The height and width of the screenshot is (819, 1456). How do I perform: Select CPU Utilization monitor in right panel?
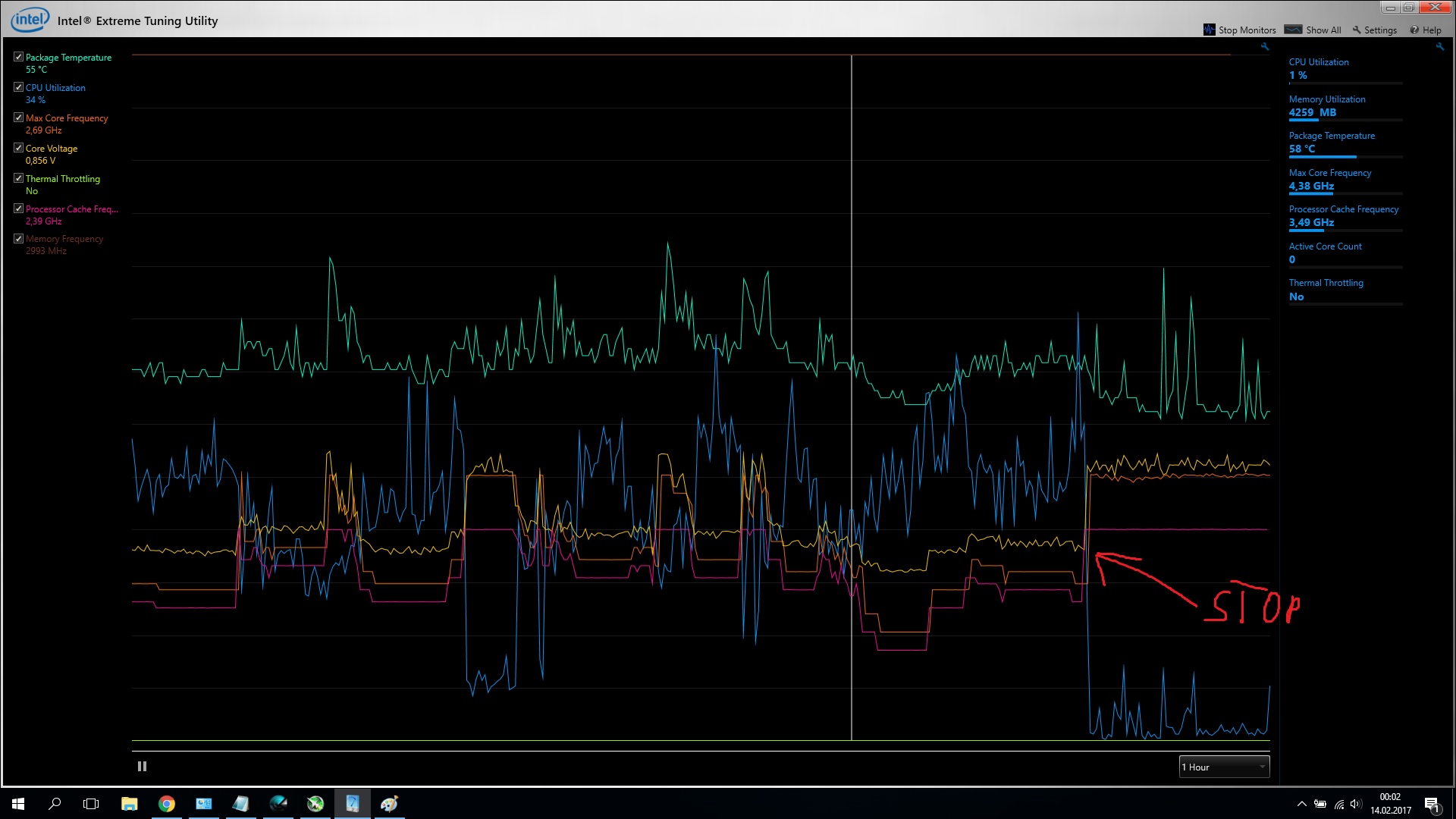[x=1345, y=69]
